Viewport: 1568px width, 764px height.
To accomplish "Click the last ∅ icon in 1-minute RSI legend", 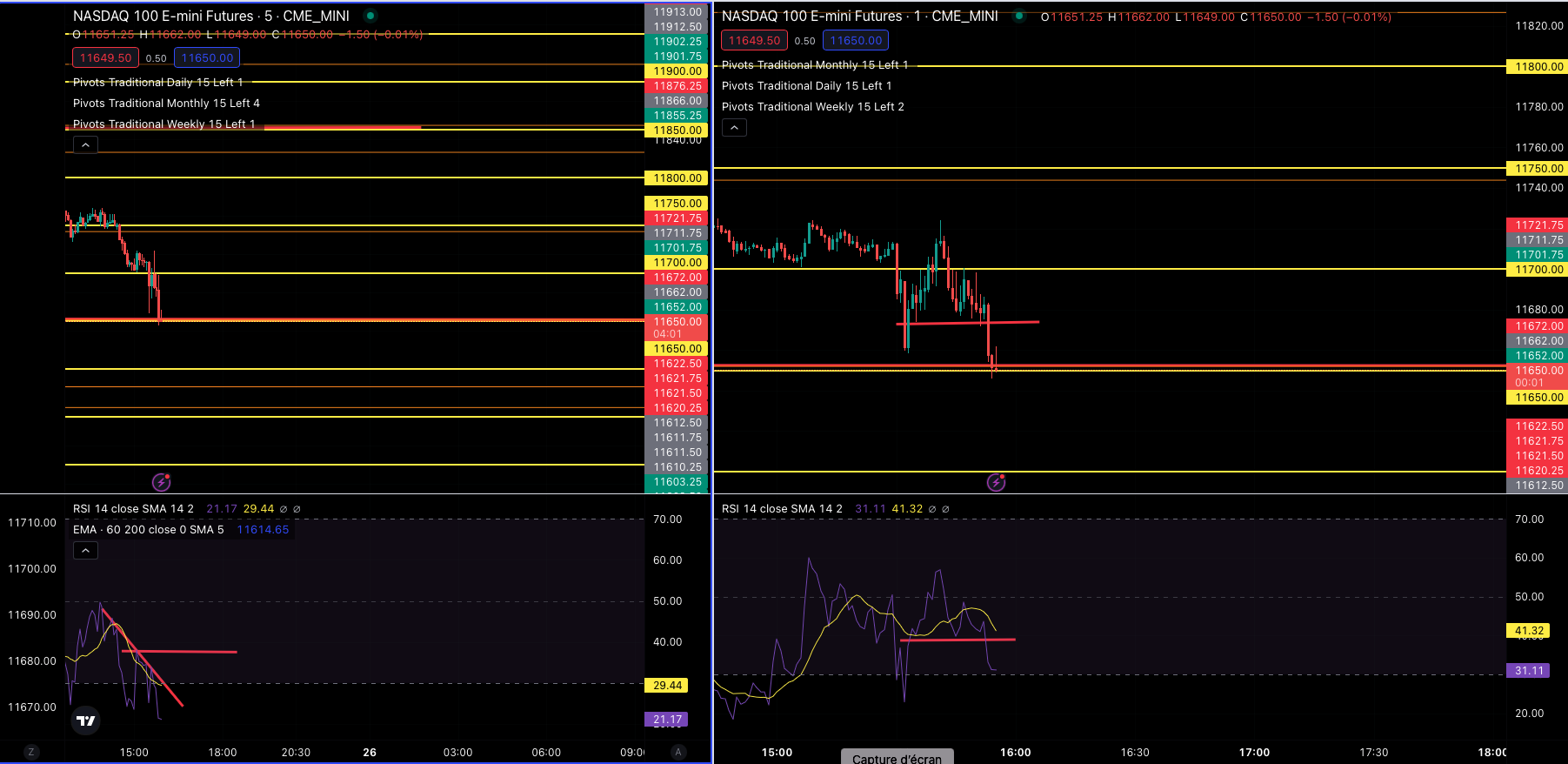I will point(946,509).
